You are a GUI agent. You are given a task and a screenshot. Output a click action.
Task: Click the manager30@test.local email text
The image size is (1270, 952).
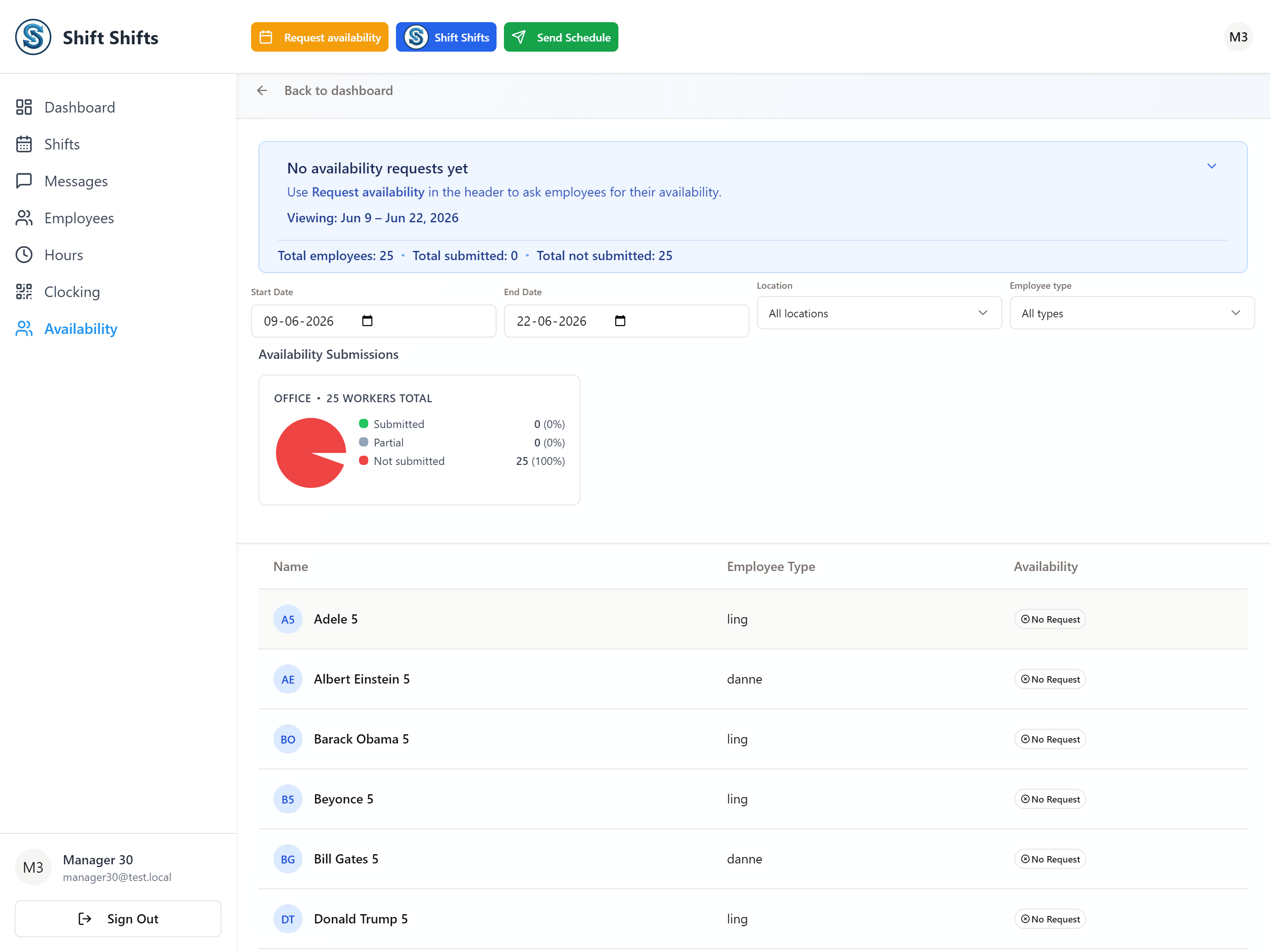[x=117, y=877]
